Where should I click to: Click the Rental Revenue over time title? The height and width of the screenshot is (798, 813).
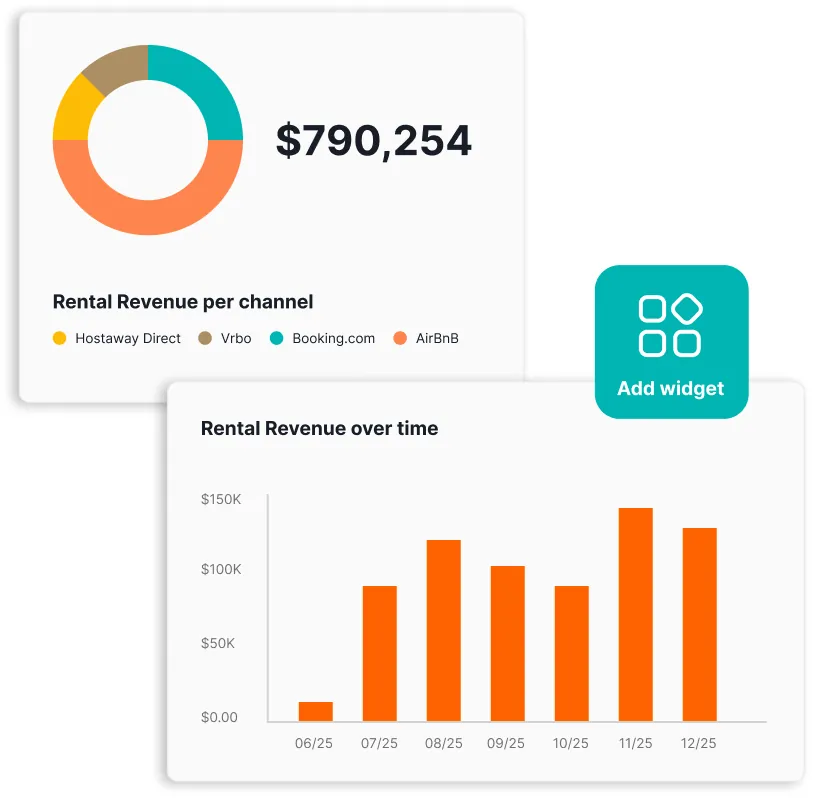tap(319, 428)
